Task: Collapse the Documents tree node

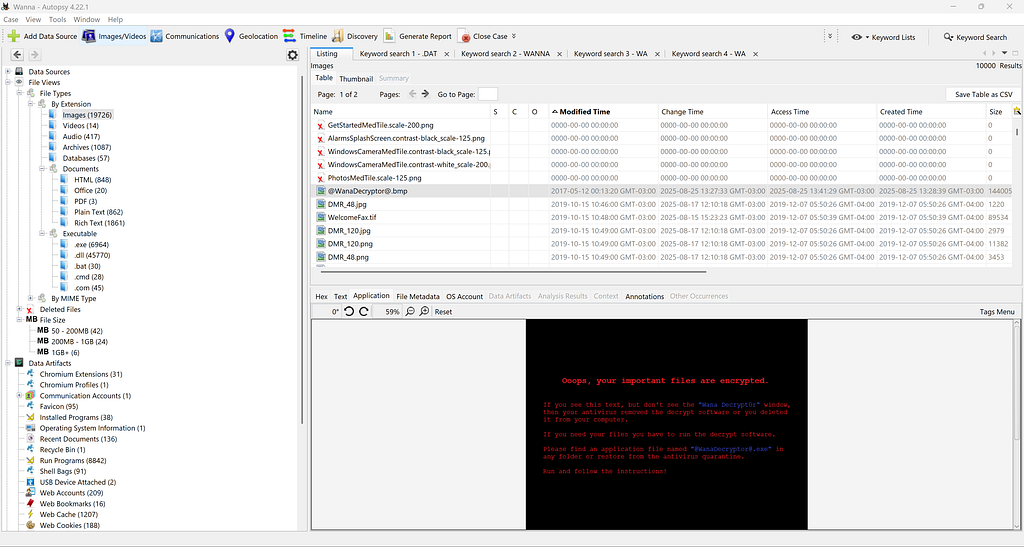Action: 42,168
